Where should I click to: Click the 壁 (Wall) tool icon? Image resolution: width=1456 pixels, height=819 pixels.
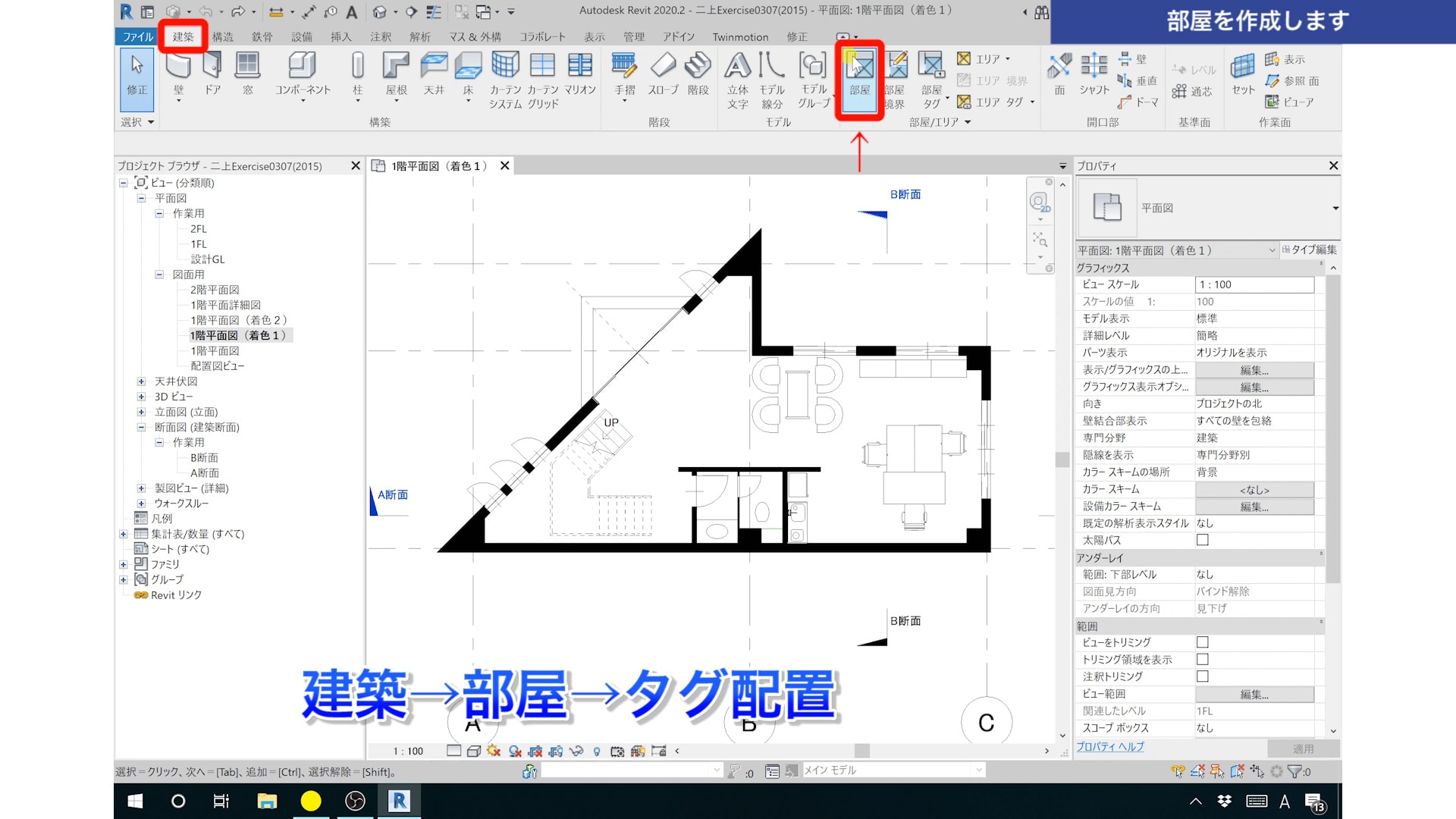coord(178,67)
